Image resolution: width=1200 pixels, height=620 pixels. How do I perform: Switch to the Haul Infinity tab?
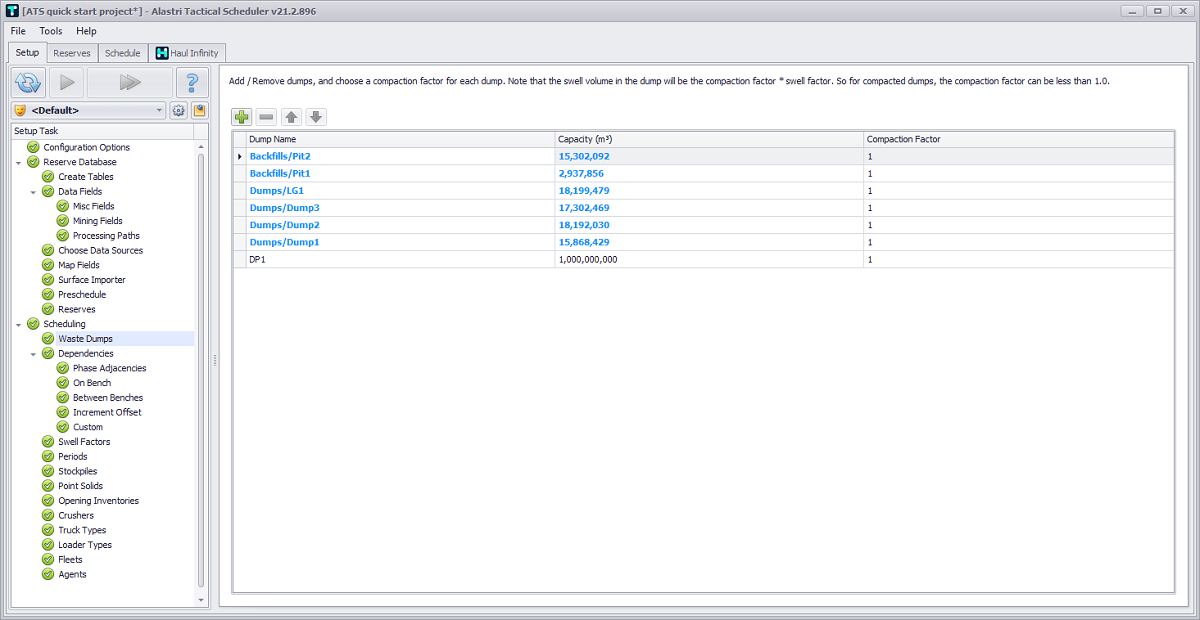[188, 53]
